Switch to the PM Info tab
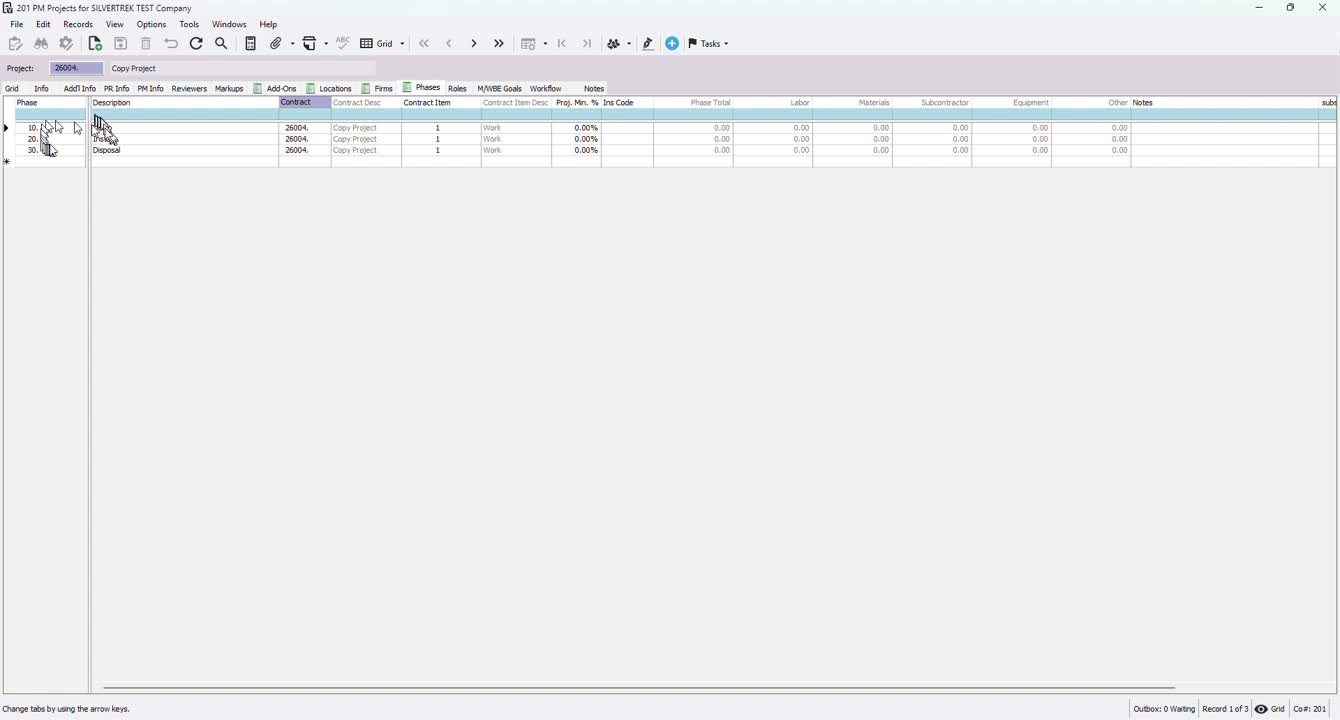Image resolution: width=1340 pixels, height=720 pixels. tap(151, 89)
